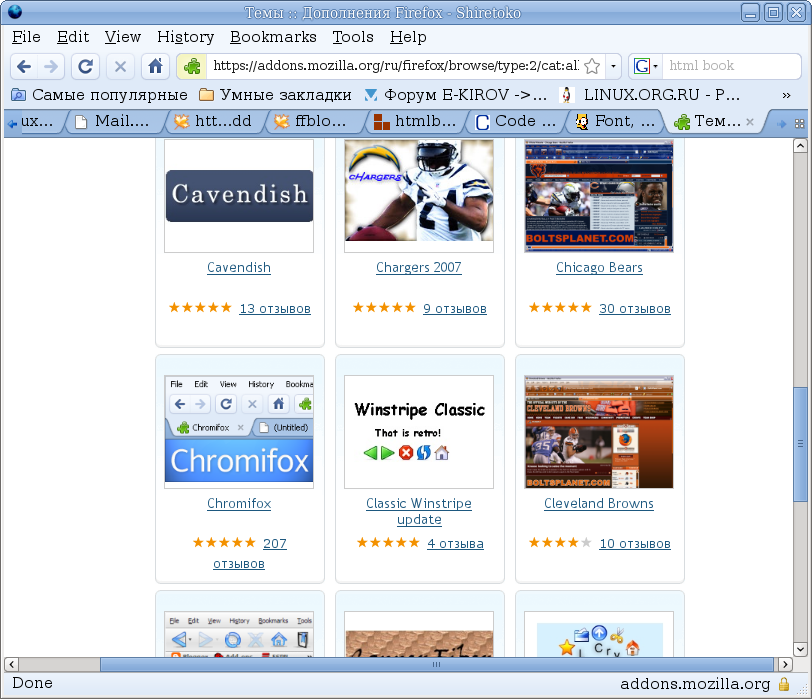Click the Chromifox theme preview image

coord(239,432)
